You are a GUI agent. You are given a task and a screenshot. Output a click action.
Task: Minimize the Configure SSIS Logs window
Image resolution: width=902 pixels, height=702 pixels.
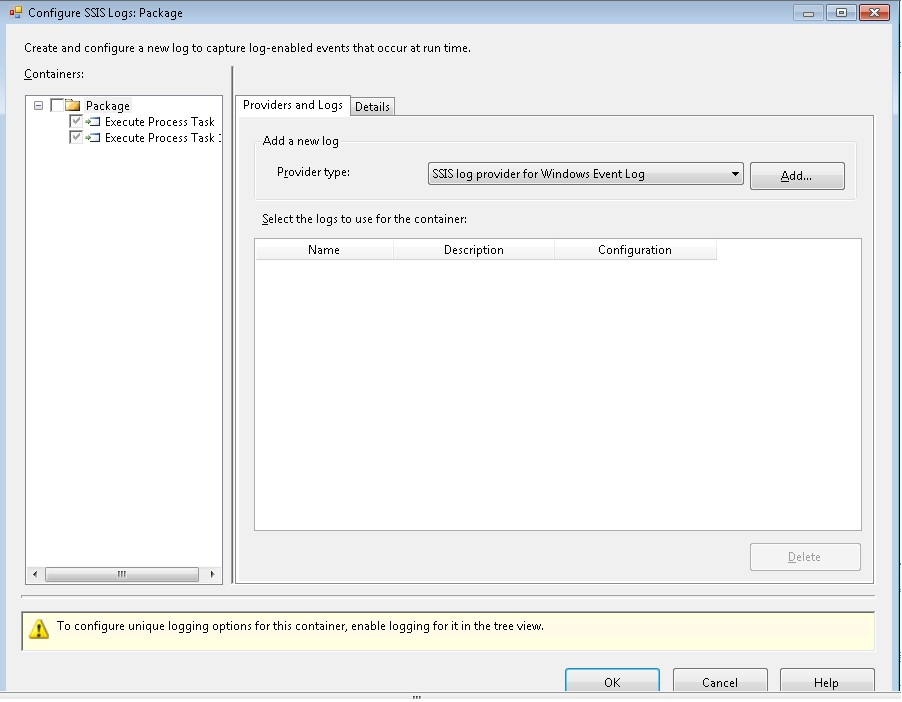pyautogui.click(x=808, y=13)
